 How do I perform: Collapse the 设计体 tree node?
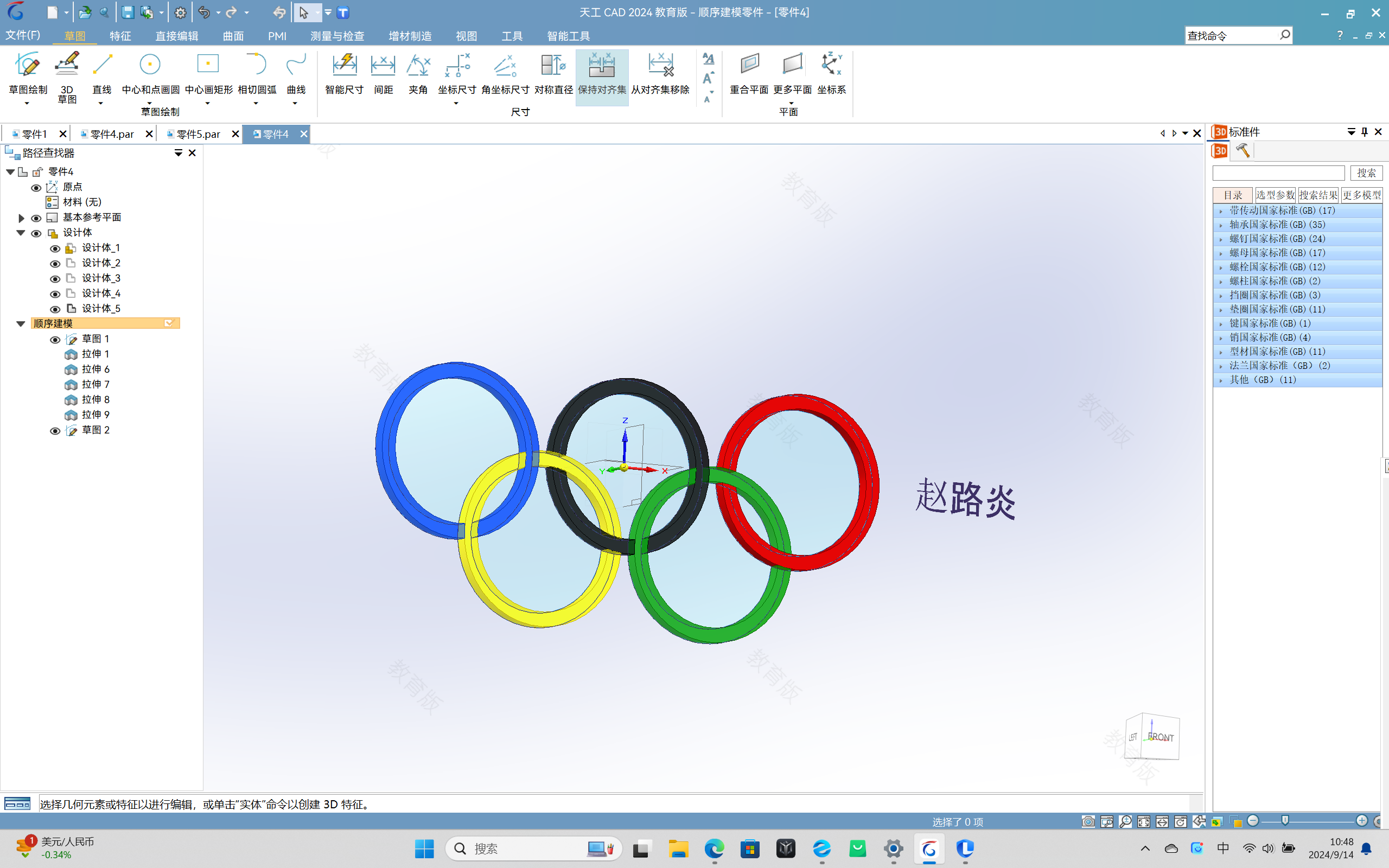(x=21, y=233)
